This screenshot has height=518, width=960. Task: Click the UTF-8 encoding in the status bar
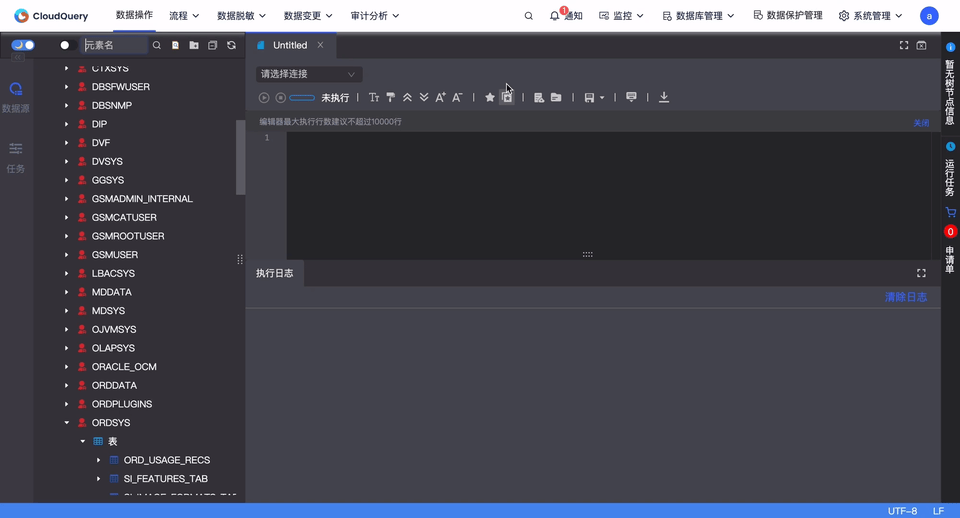tap(902, 511)
